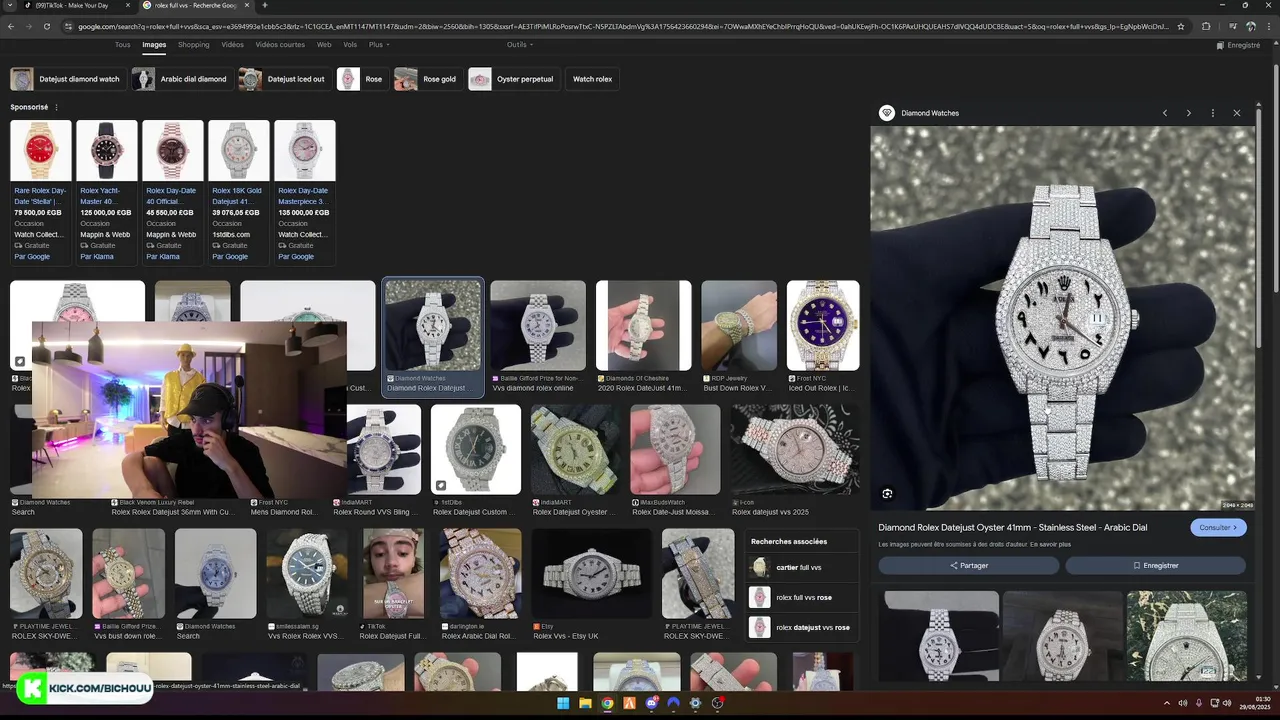This screenshot has width=1280, height=720.
Task: Close the Diamond Watches preview panel
Action: 1237,113
